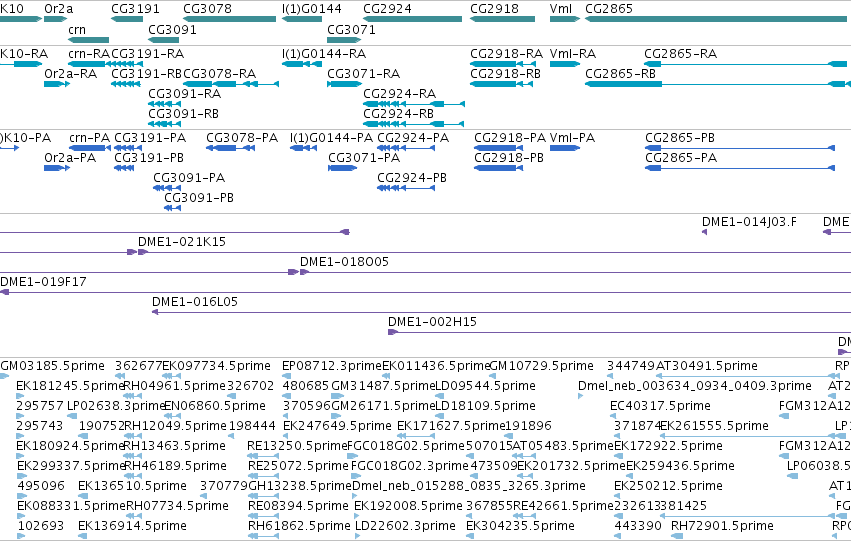Click the CG2924 gene label
This screenshot has height=541, width=851.
coord(388,9)
